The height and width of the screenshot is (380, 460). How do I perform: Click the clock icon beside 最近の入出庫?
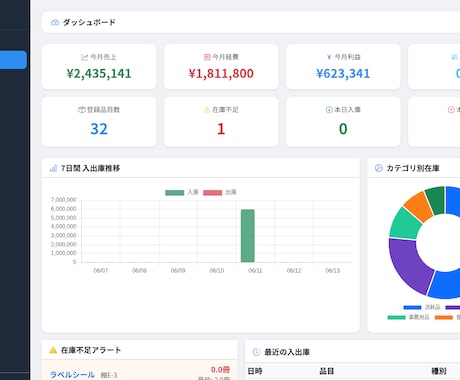pos(256,352)
